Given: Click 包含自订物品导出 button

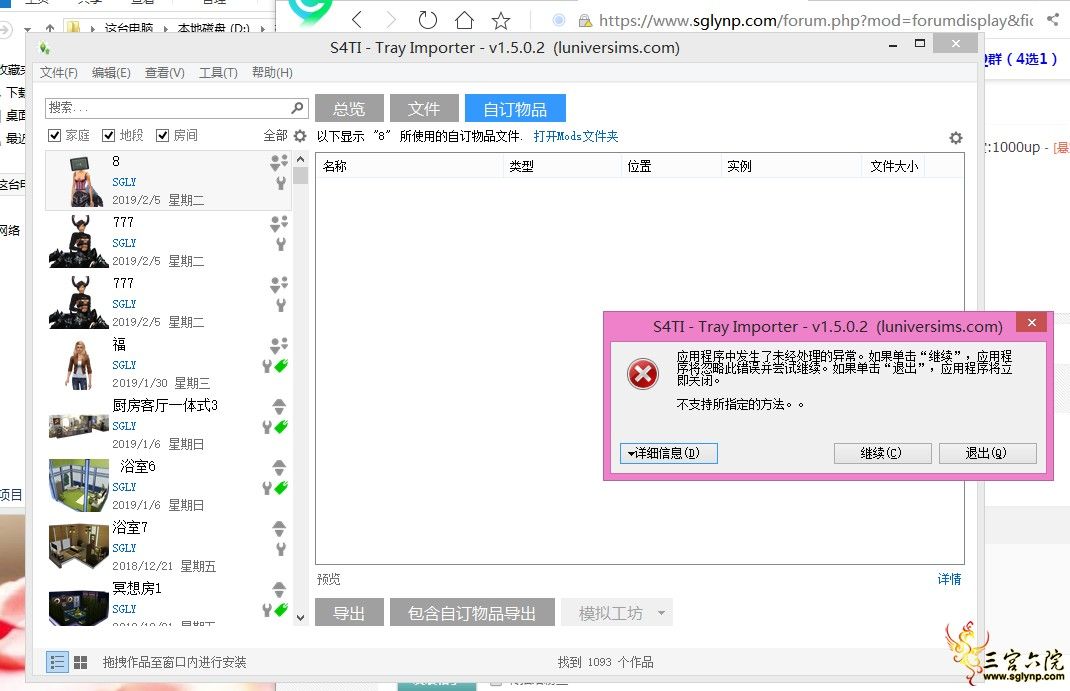Looking at the screenshot, I should tap(472, 613).
